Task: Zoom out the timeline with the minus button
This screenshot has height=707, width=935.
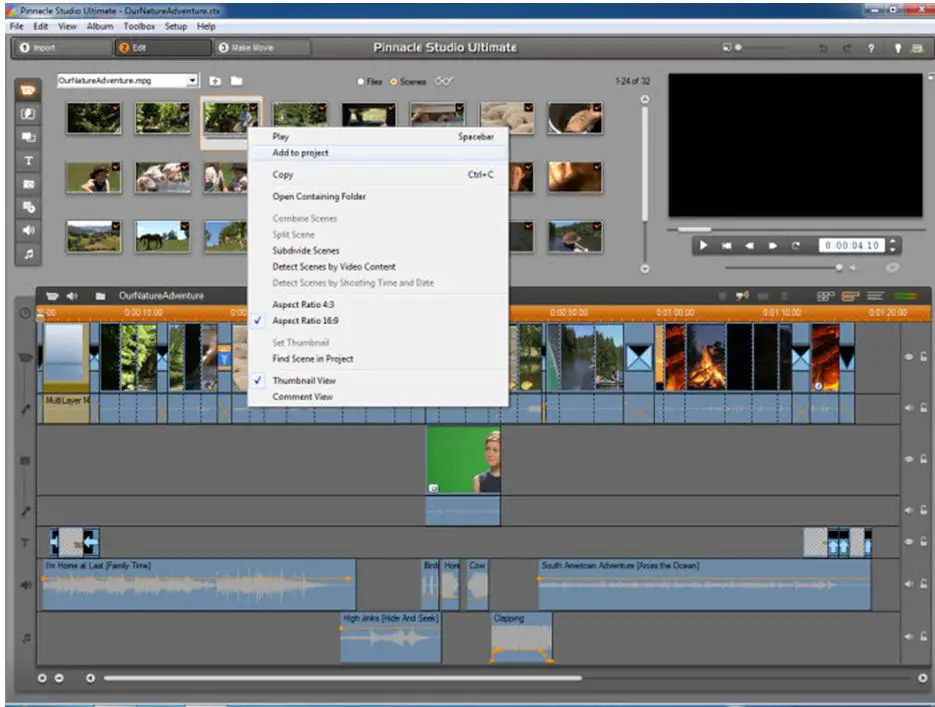Action: pyautogui.click(x=59, y=678)
